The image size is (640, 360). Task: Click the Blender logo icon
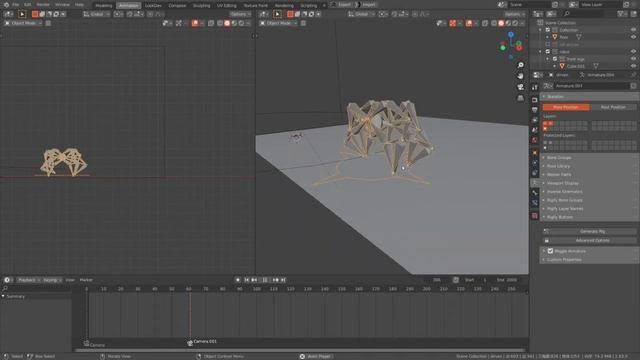[6, 5]
